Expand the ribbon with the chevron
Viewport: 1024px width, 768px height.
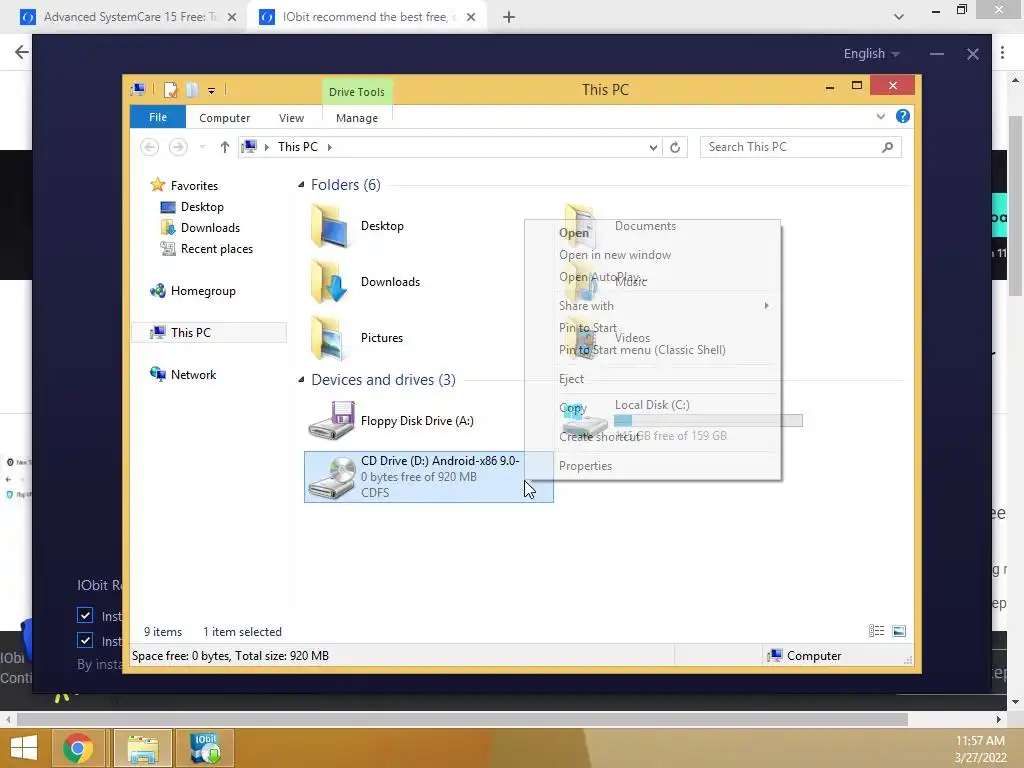tap(880, 116)
